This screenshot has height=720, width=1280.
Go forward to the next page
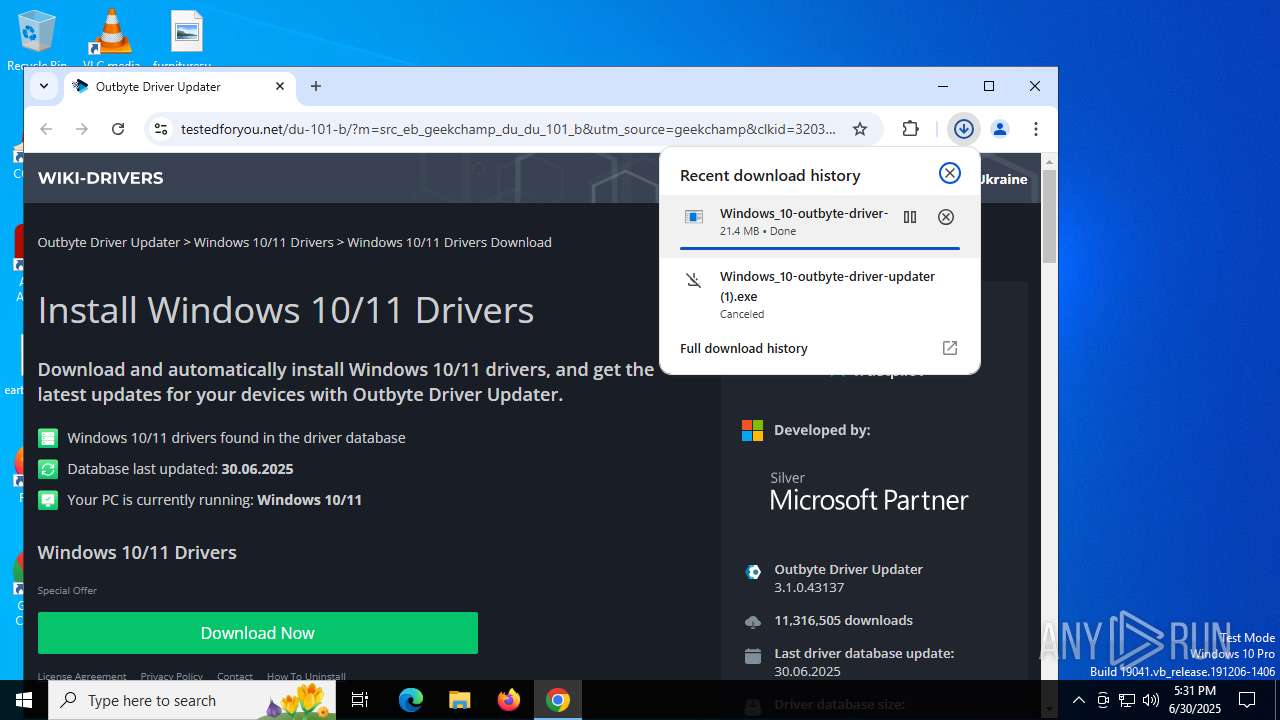point(82,129)
